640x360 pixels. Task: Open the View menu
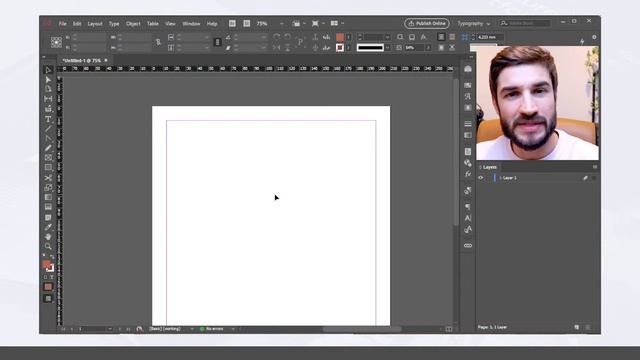click(x=170, y=24)
